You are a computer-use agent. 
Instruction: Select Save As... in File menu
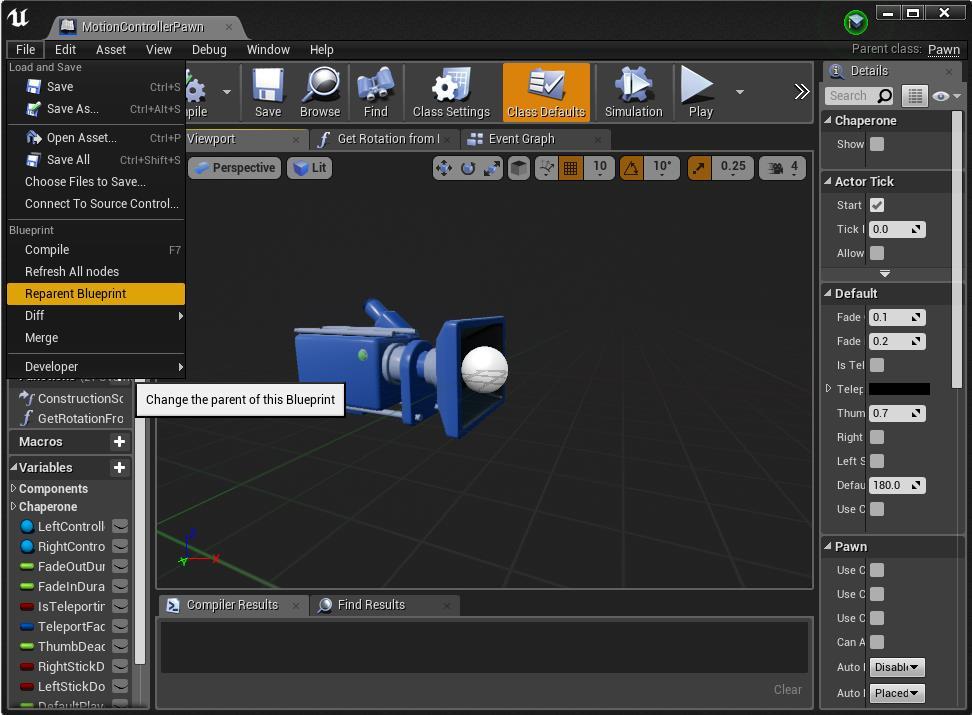96,109
